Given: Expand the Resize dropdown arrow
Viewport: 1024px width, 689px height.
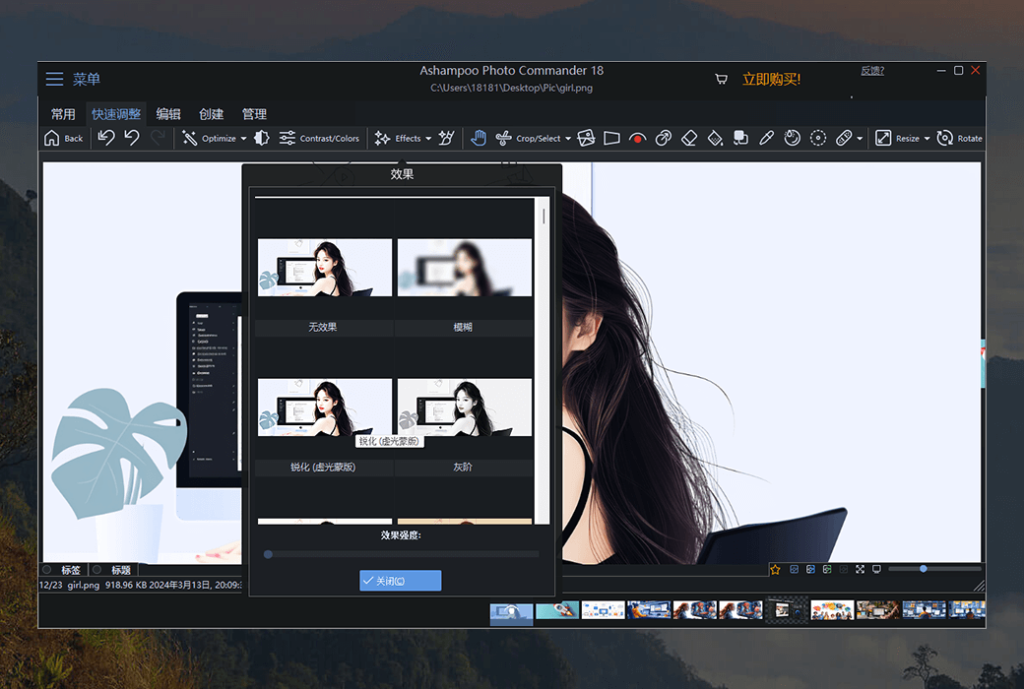Looking at the screenshot, I should pos(927,138).
